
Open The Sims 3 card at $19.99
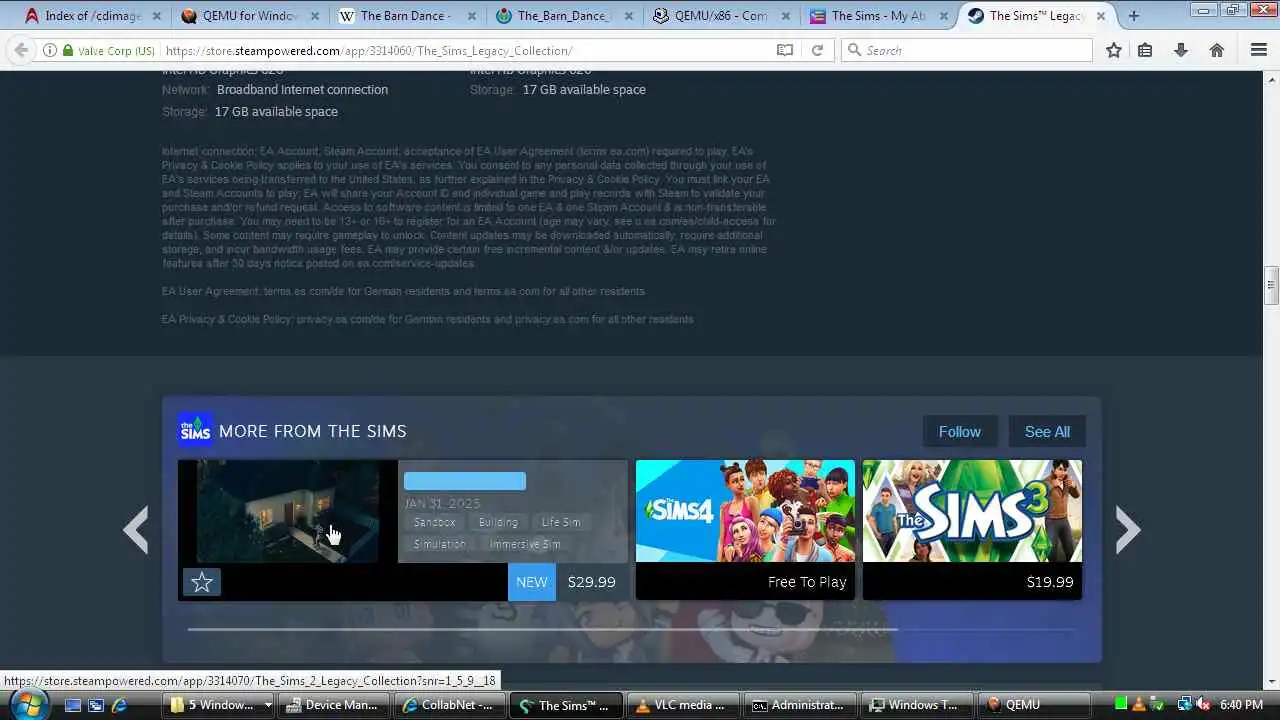pyautogui.click(x=972, y=529)
